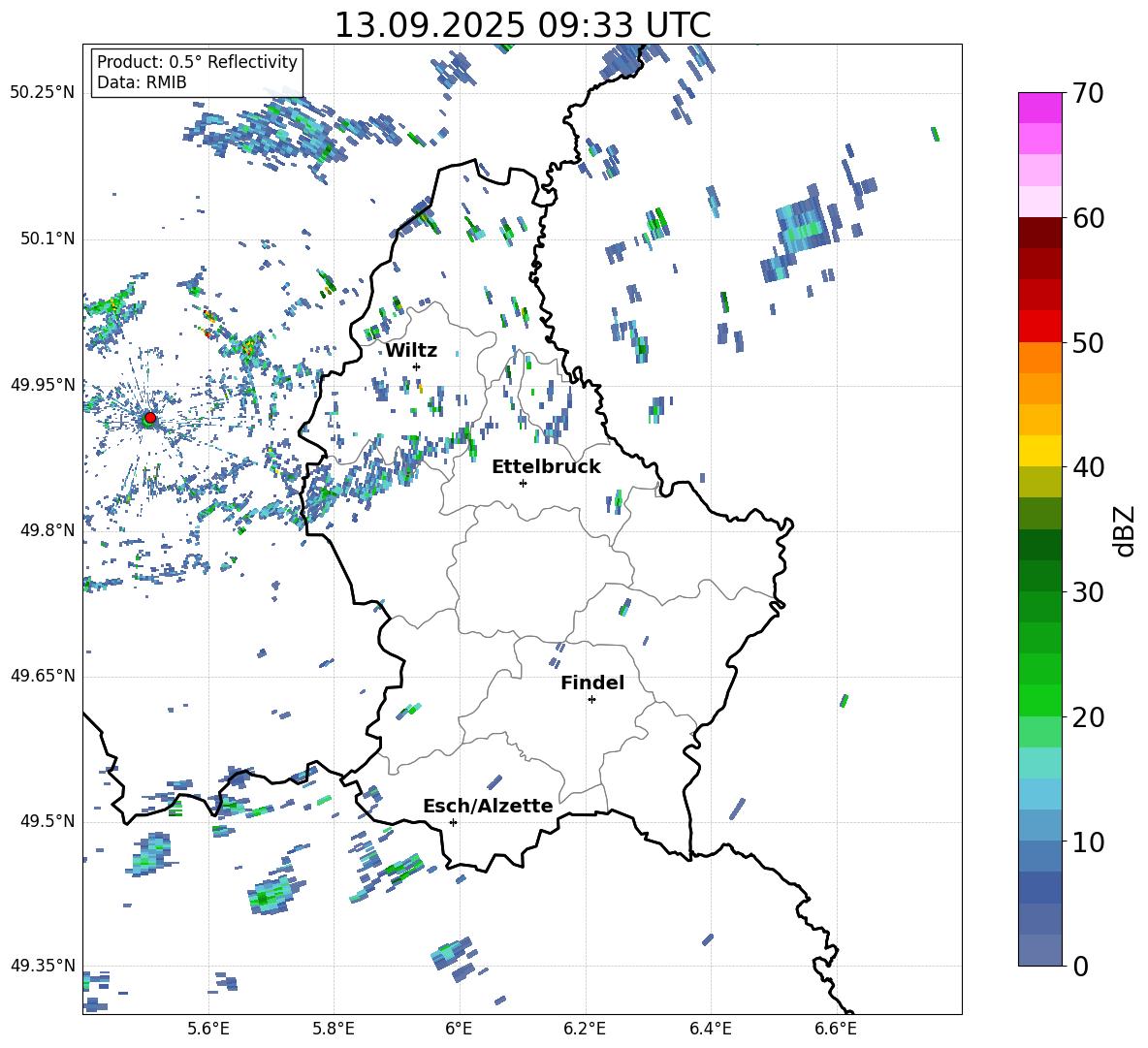Click the 20 label on colorbar
The height and width of the screenshot is (1048, 1148).
(1089, 717)
